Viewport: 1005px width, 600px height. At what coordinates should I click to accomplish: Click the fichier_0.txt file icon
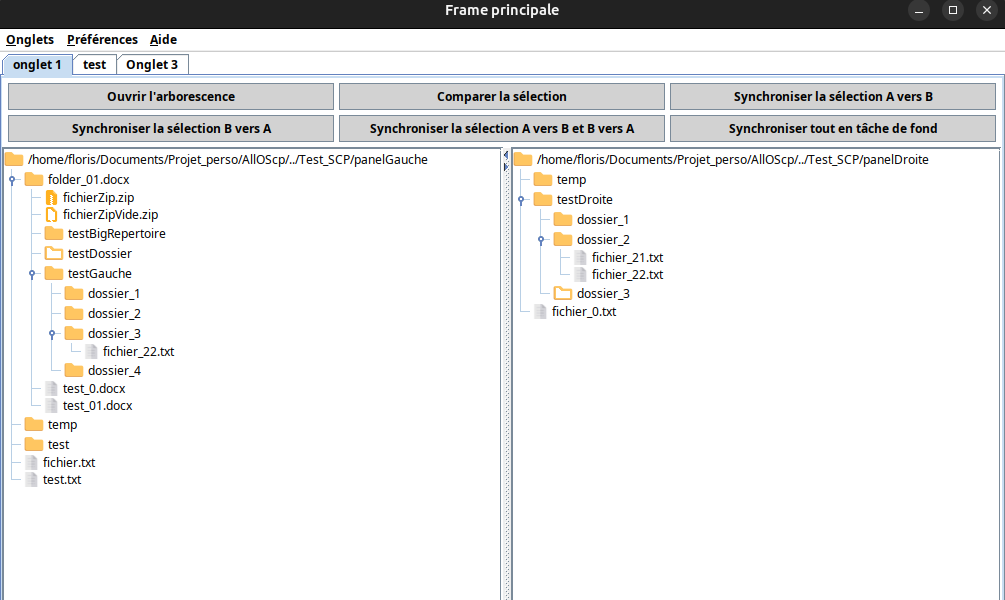[540, 312]
